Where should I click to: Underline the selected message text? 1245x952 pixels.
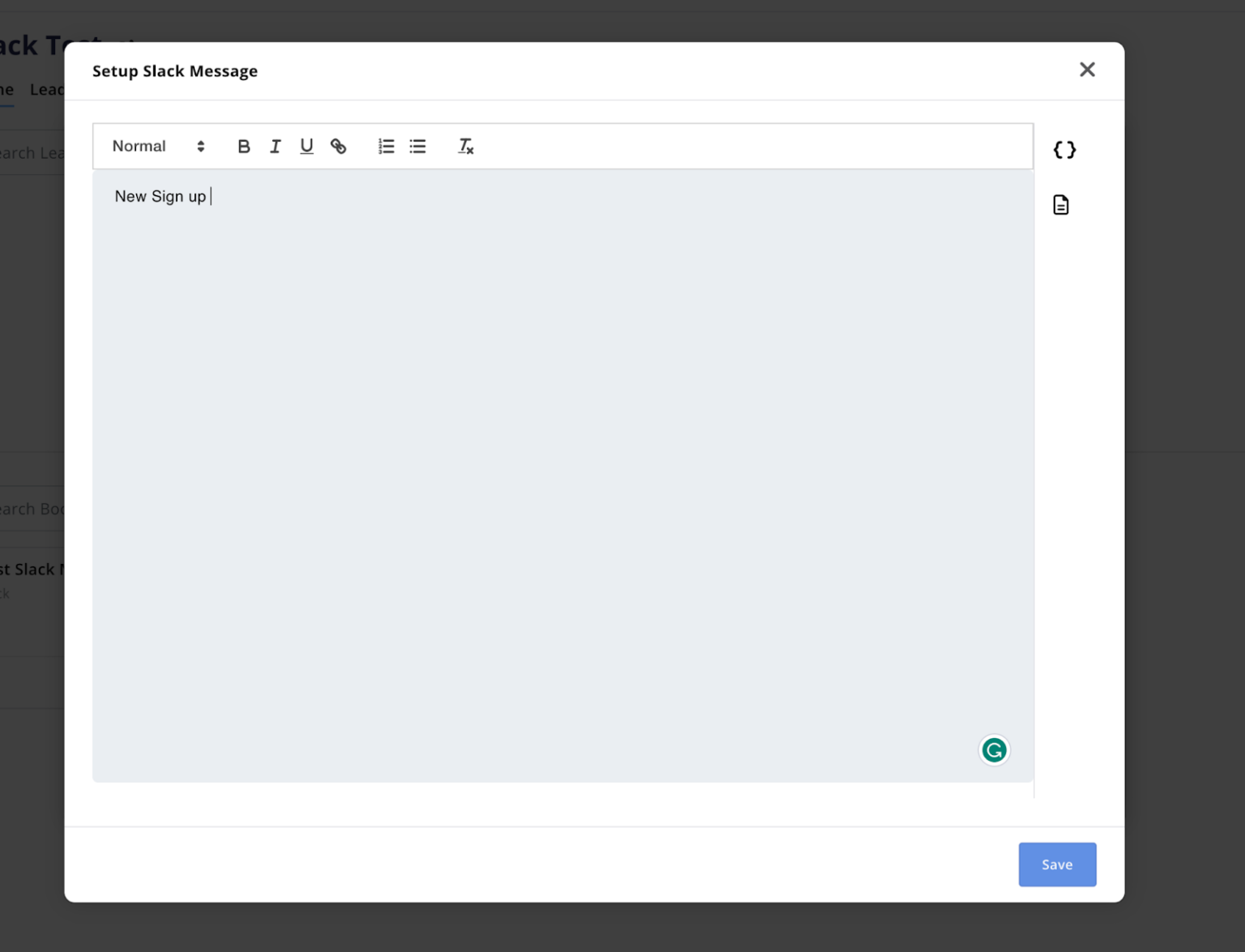coord(306,147)
